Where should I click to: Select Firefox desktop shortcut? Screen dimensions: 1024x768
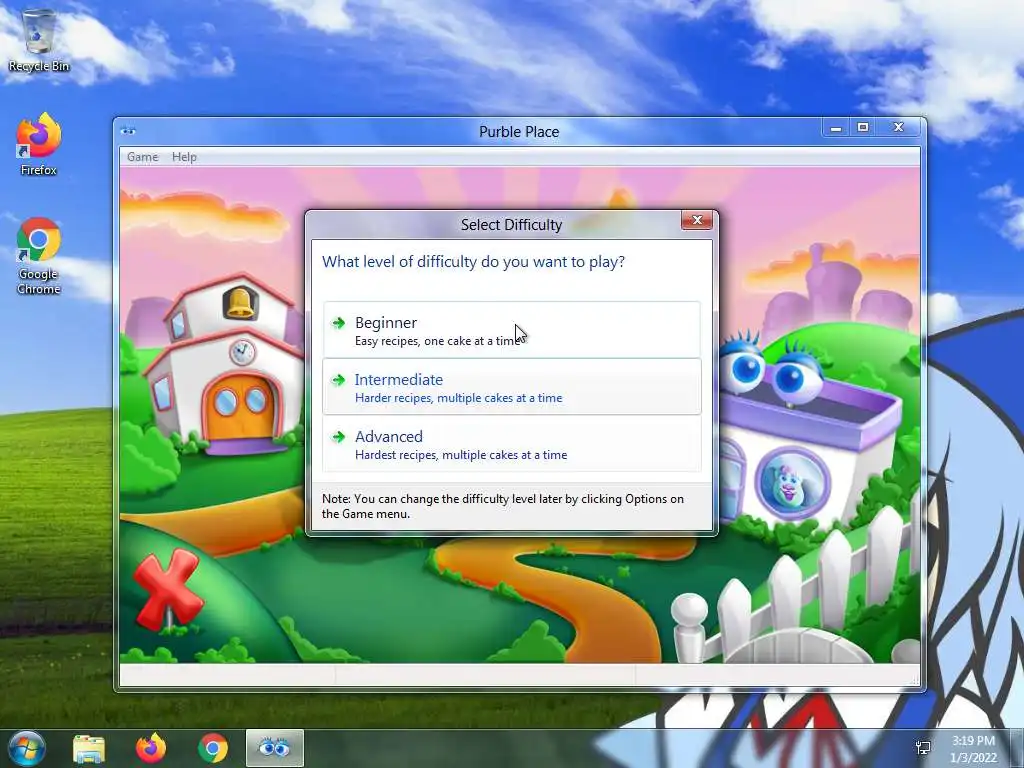39,144
